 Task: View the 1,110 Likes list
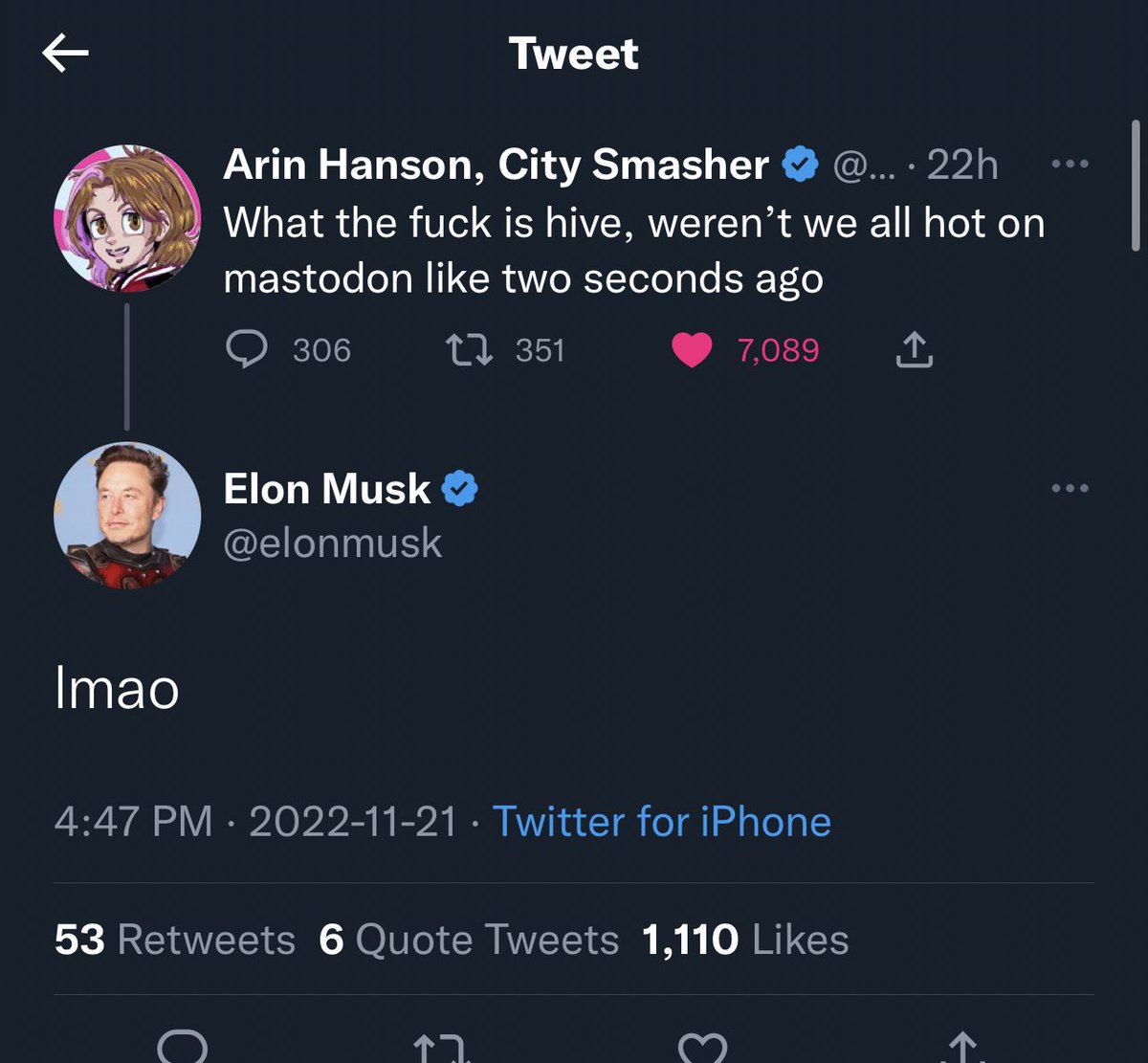pyautogui.click(x=745, y=940)
